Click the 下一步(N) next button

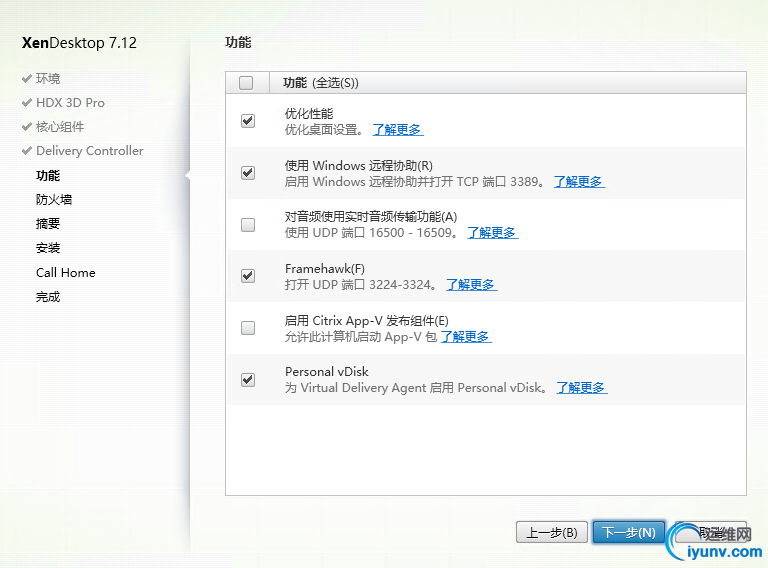coord(629,532)
